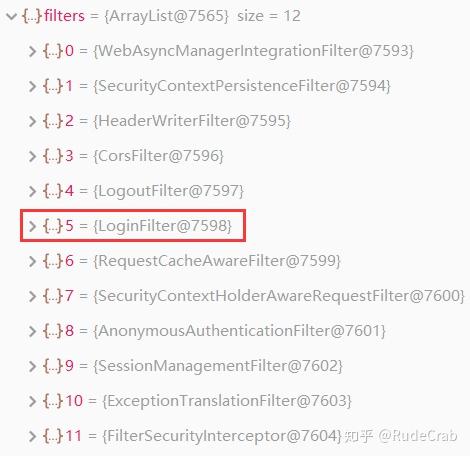Expand the HeaderWriterFilter entry arrow
470x456 pixels.
tap(32, 121)
